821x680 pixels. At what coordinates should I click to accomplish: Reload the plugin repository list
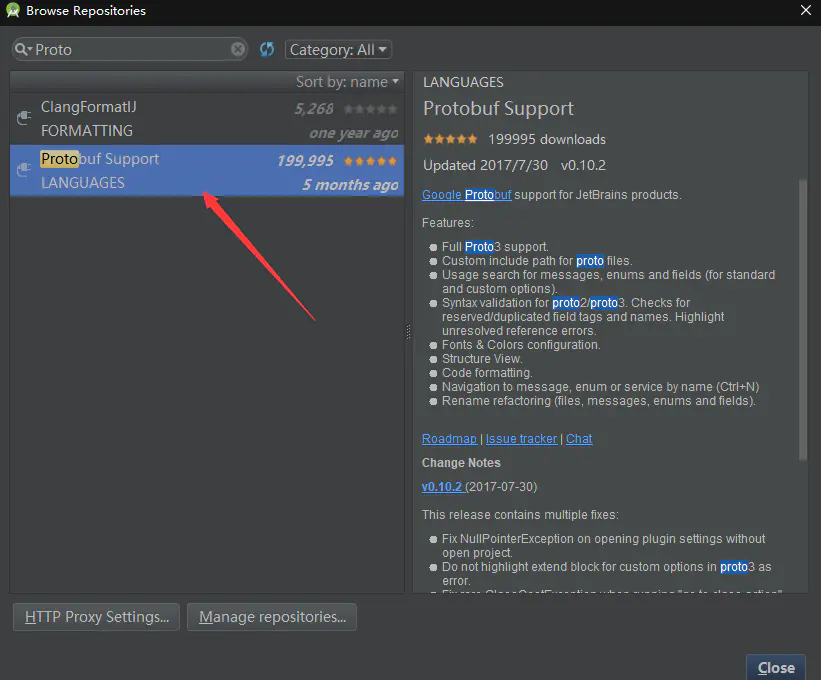267,49
